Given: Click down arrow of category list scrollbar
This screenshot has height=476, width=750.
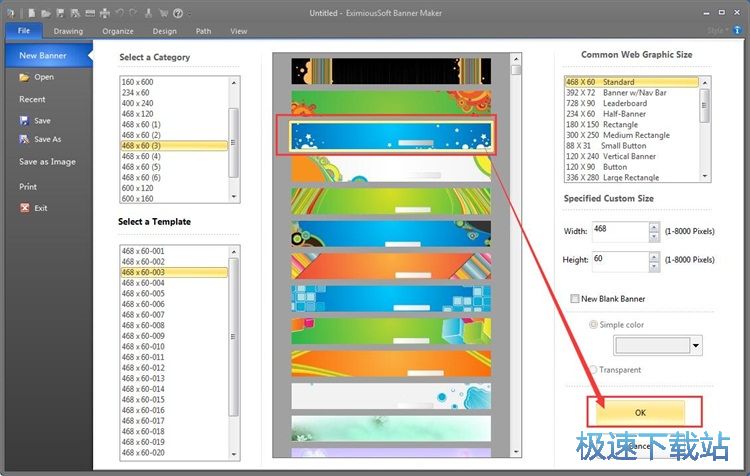Looking at the screenshot, I should (234, 197).
